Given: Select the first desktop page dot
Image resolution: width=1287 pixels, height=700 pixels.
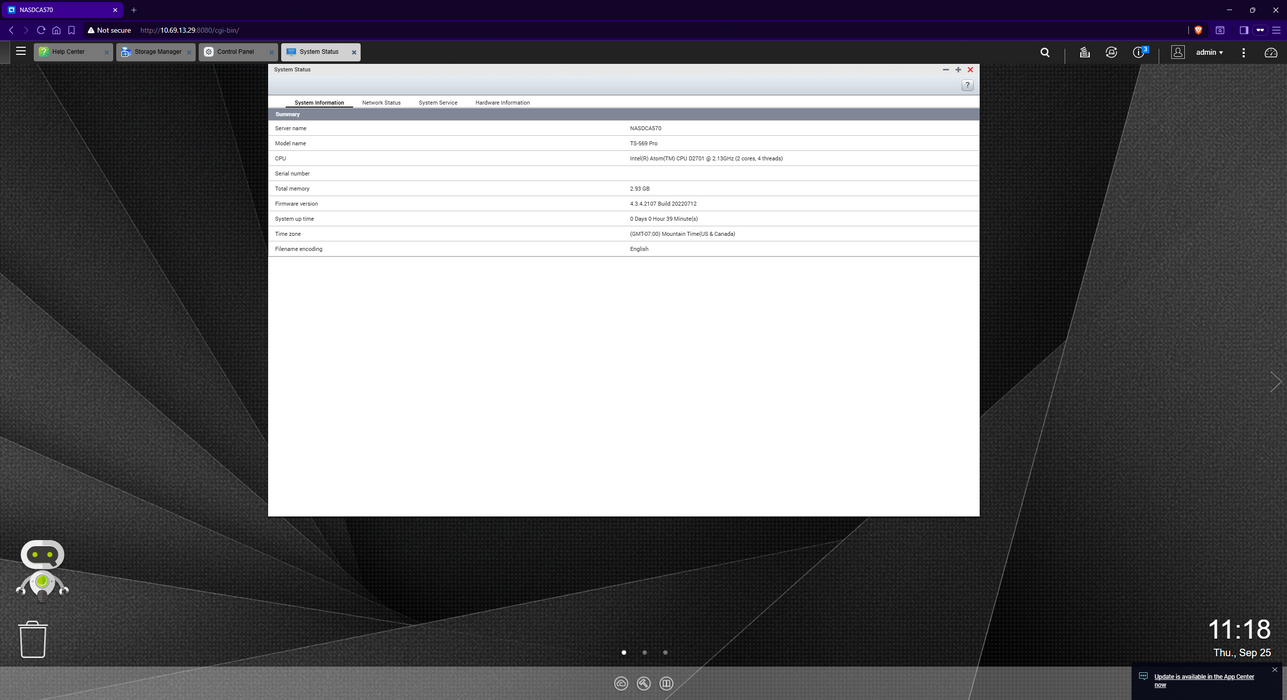Looking at the screenshot, I should [x=624, y=652].
